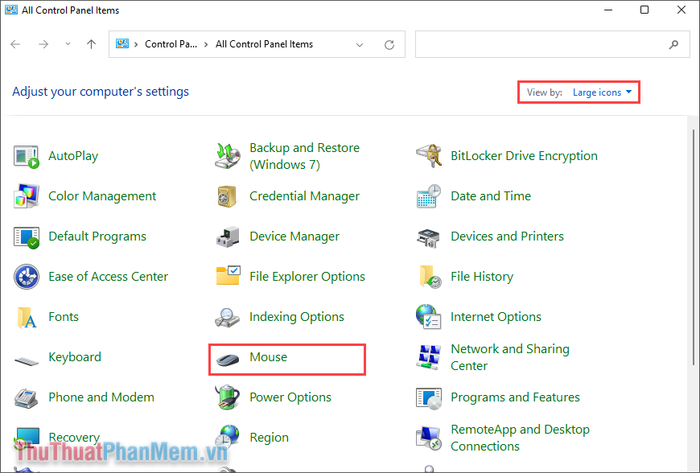Expand the address bar history dropdown

[359, 45]
